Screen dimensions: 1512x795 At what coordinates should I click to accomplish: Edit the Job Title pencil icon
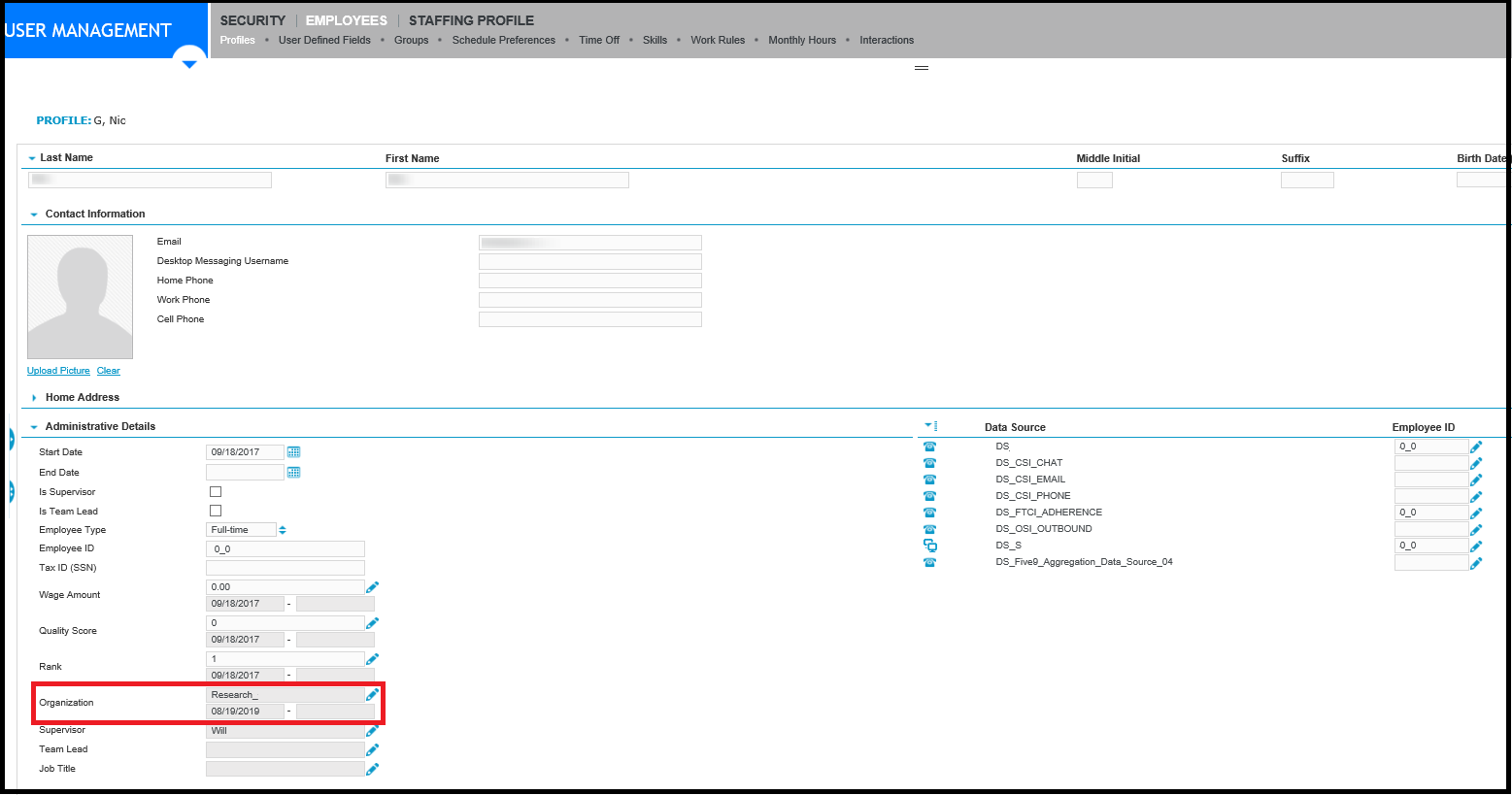[372, 769]
